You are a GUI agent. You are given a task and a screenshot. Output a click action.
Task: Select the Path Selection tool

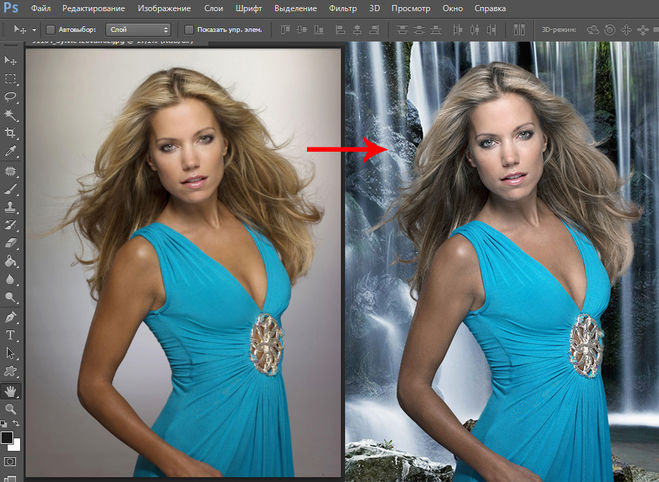click(x=10, y=353)
